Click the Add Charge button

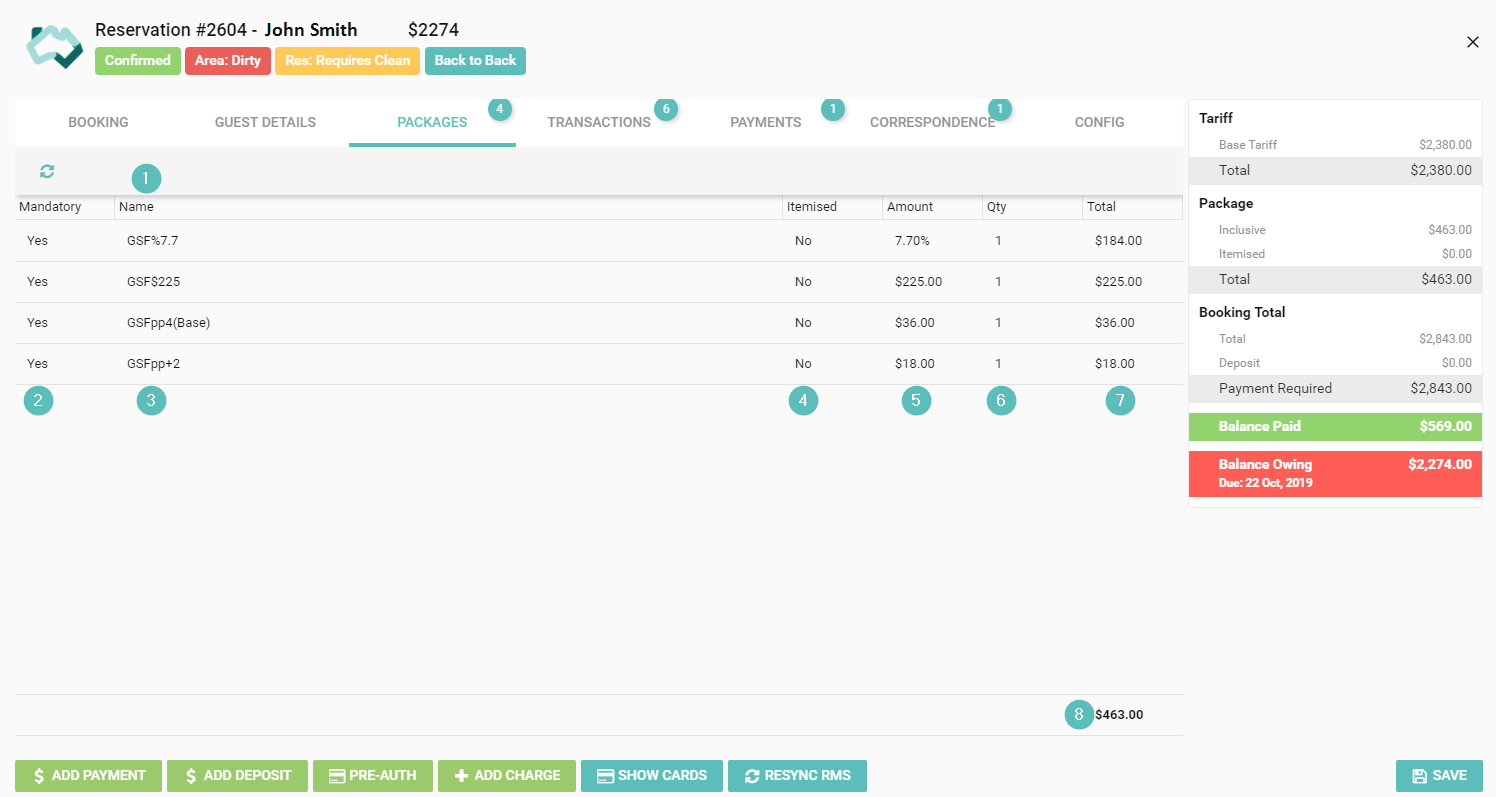[506, 776]
